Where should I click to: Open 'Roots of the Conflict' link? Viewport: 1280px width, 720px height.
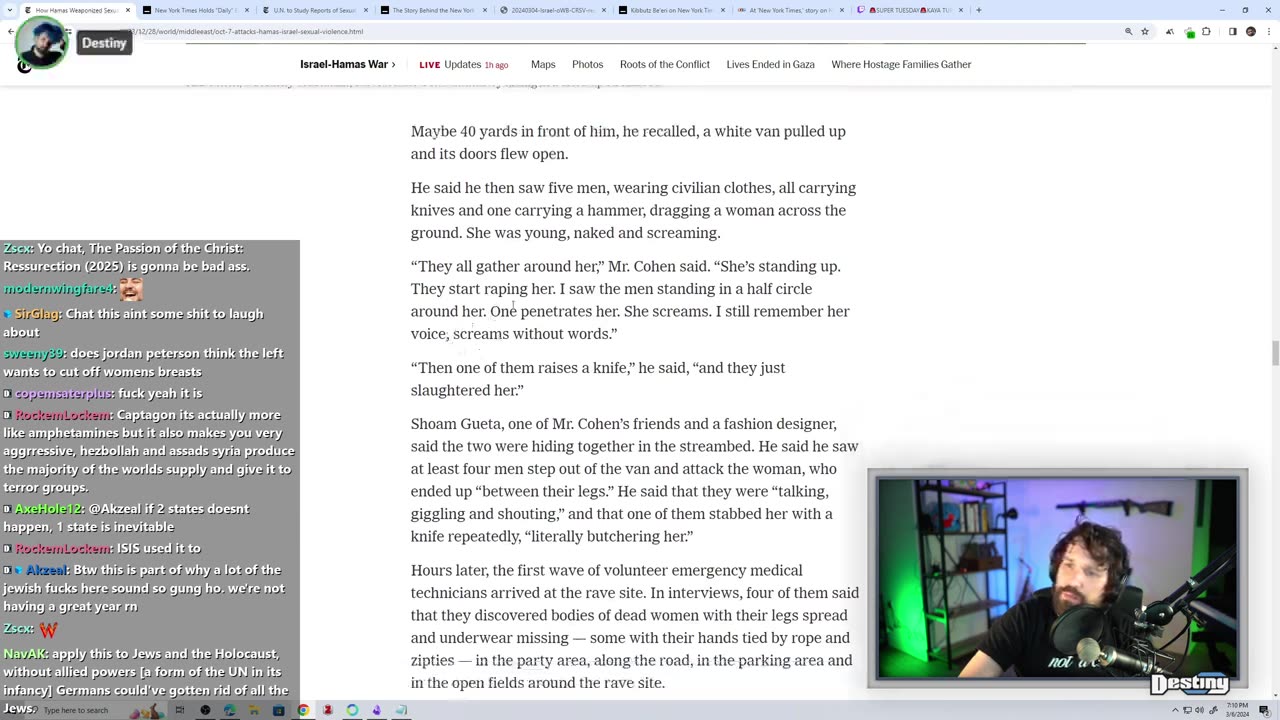(664, 64)
